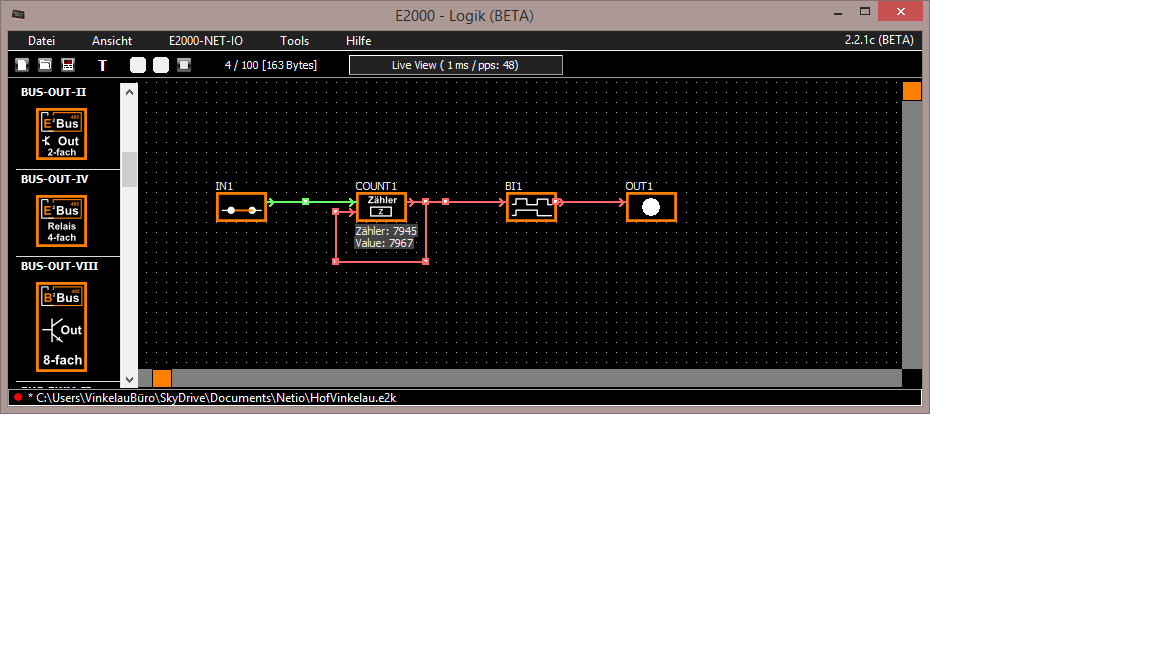Click the New file toolbar icon
1152x648 pixels.
point(22,65)
